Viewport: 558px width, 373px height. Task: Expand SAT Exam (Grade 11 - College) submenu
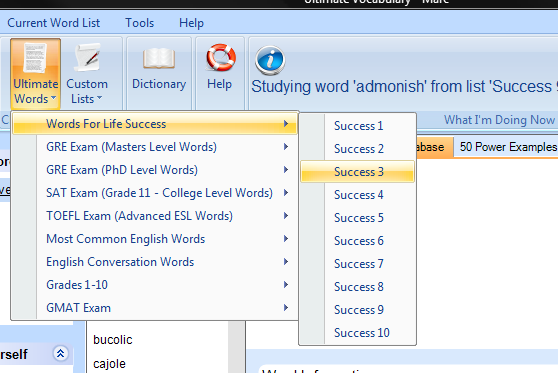[x=155, y=193]
